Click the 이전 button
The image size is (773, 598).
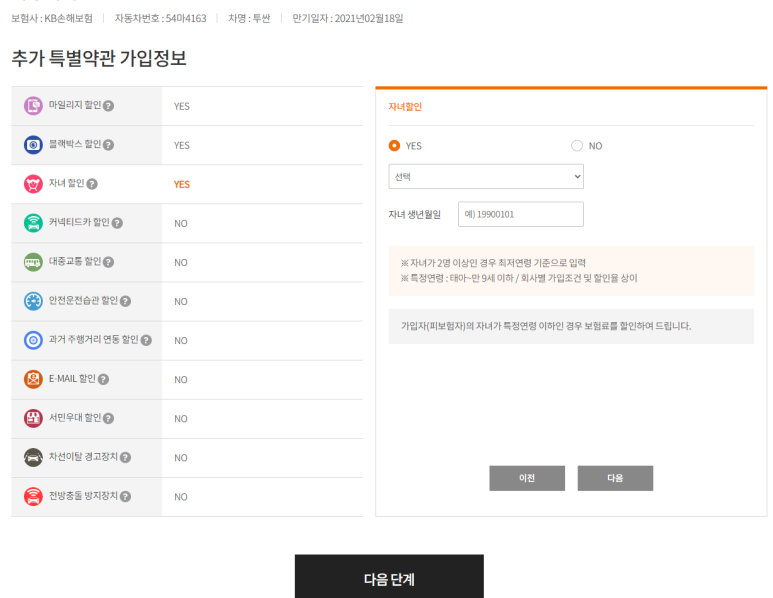tap(527, 478)
